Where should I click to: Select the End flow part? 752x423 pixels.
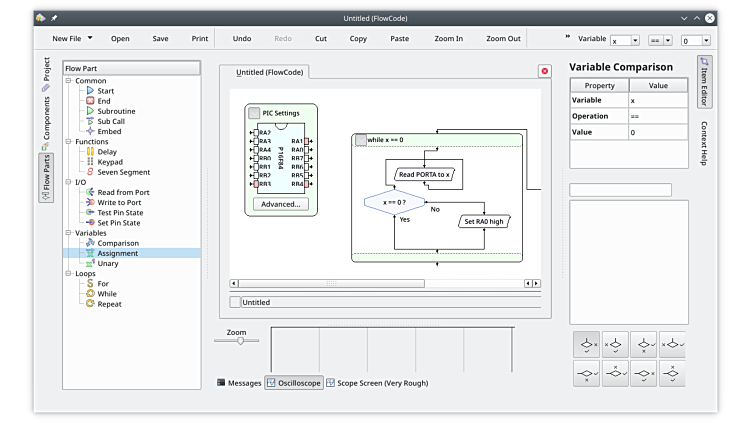coord(103,101)
